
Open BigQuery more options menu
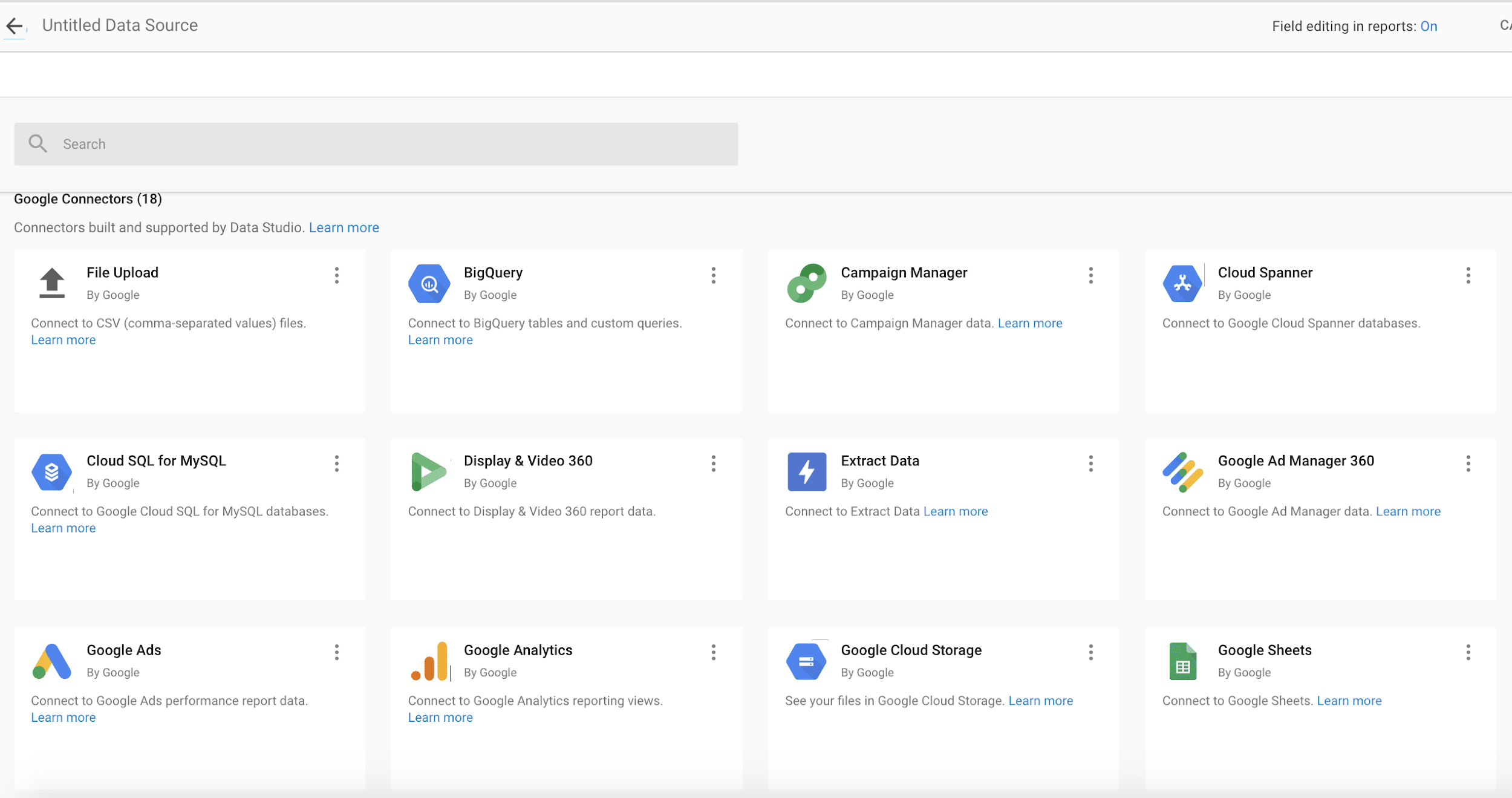714,276
